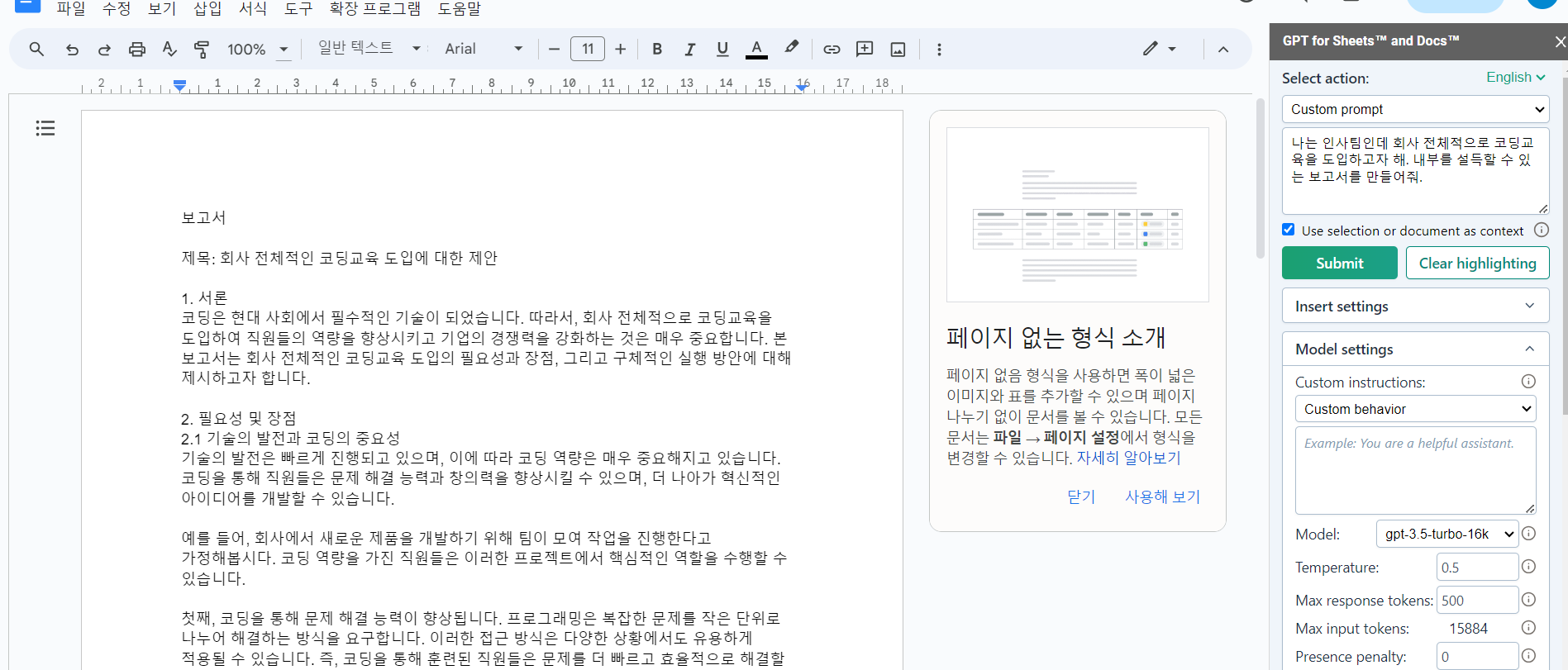
Task: Open the 확장 프로그램 menu
Action: (375, 8)
